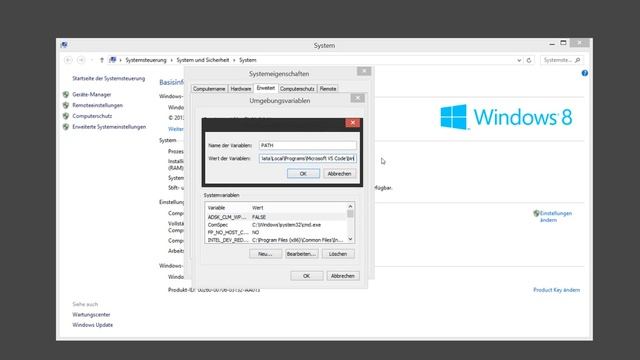The height and width of the screenshot is (360, 640).
Task: Confirm variable edit with OK
Action: 303,173
